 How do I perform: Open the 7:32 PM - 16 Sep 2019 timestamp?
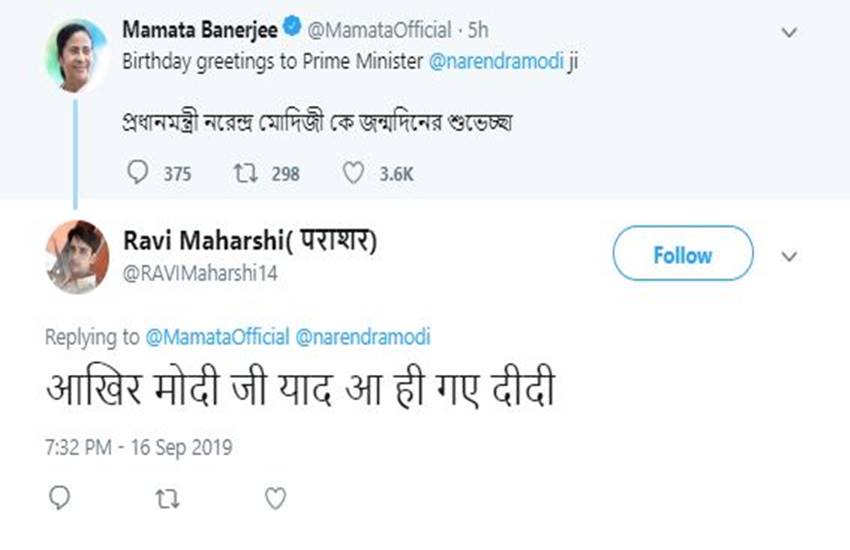coord(139,445)
